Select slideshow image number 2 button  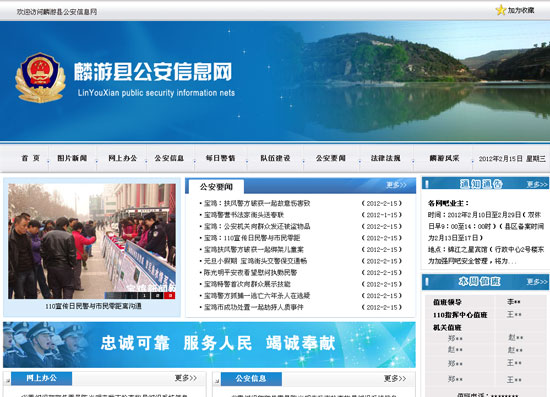coord(157,296)
